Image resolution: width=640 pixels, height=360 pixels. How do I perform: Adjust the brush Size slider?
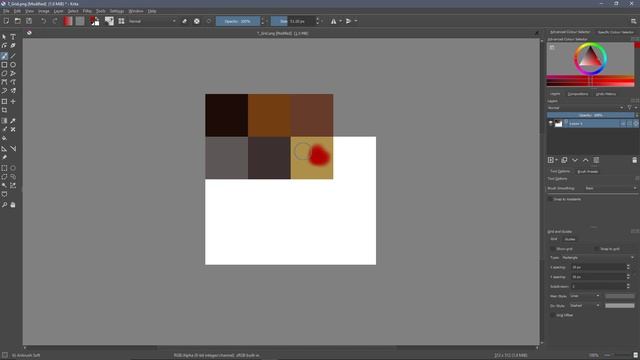click(293, 21)
